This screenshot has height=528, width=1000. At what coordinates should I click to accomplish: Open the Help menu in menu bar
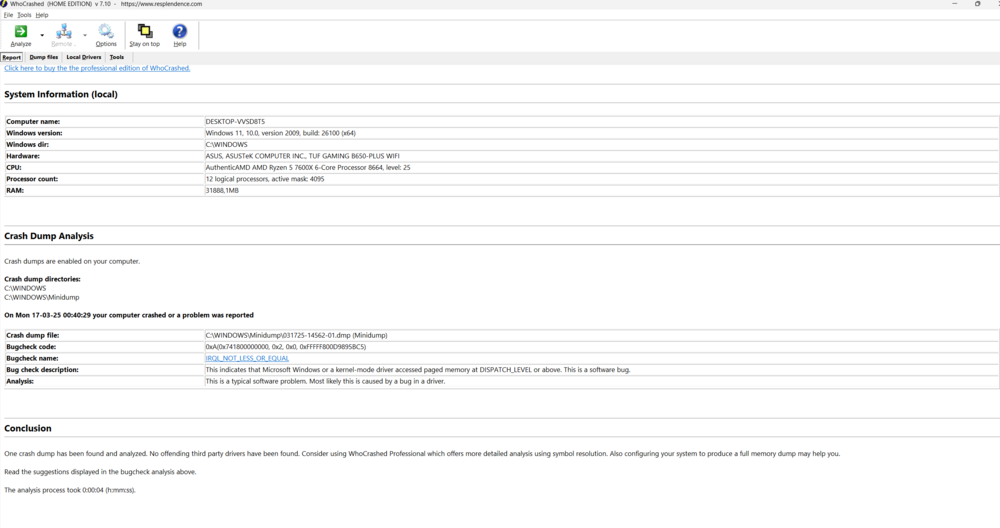click(x=42, y=15)
